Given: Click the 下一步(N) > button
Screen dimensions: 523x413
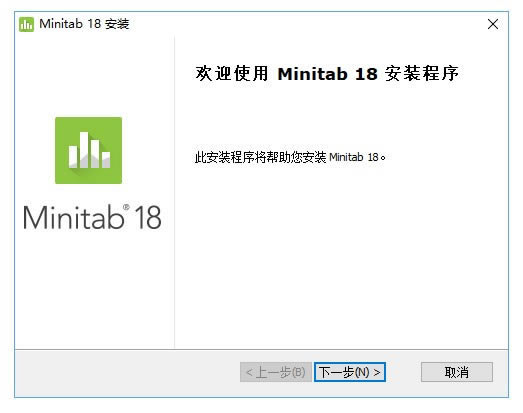Looking at the screenshot, I should tap(350, 372).
